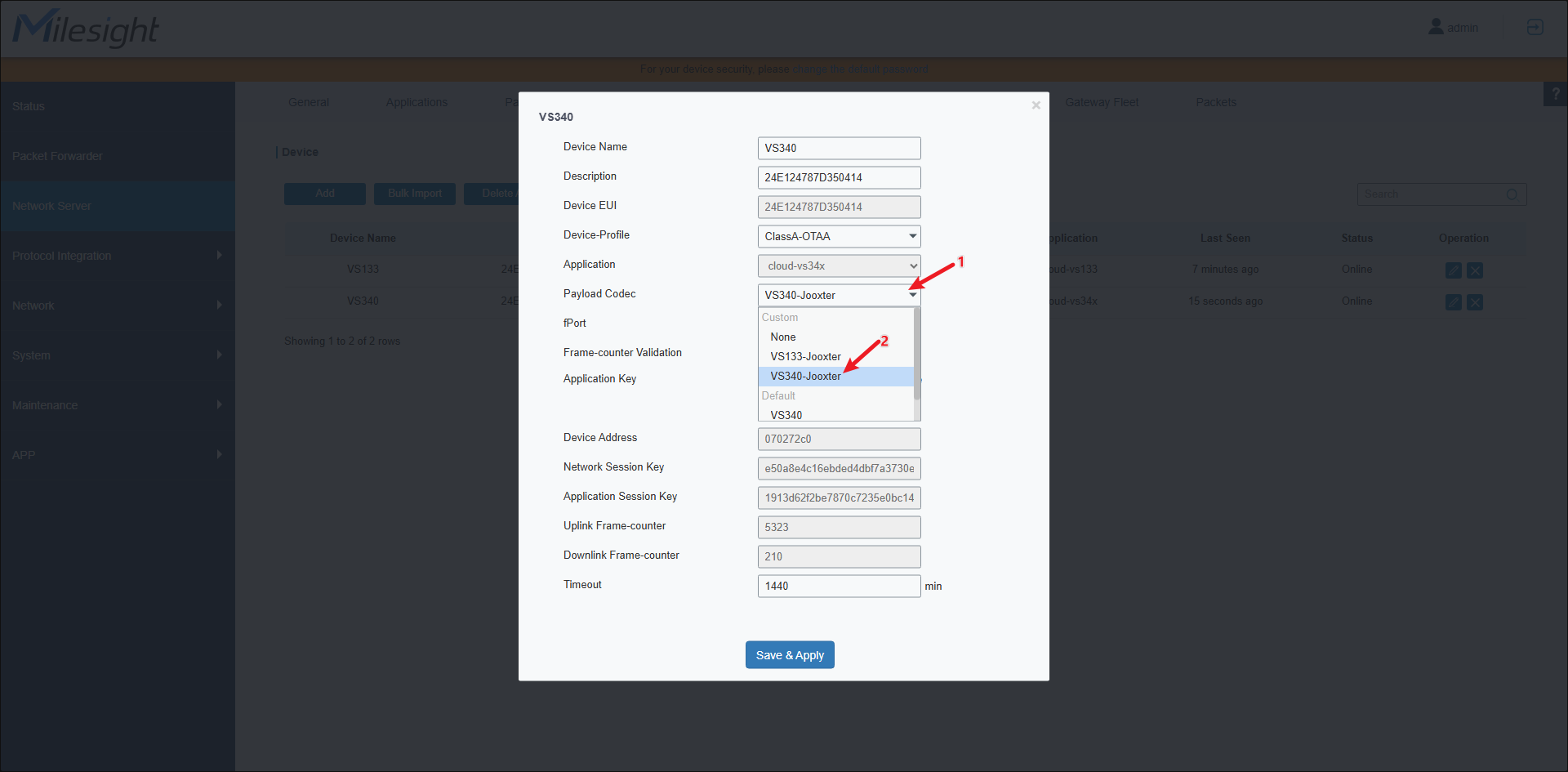Click Operation column header
Image resolution: width=1568 pixels, height=772 pixels.
click(x=1463, y=239)
